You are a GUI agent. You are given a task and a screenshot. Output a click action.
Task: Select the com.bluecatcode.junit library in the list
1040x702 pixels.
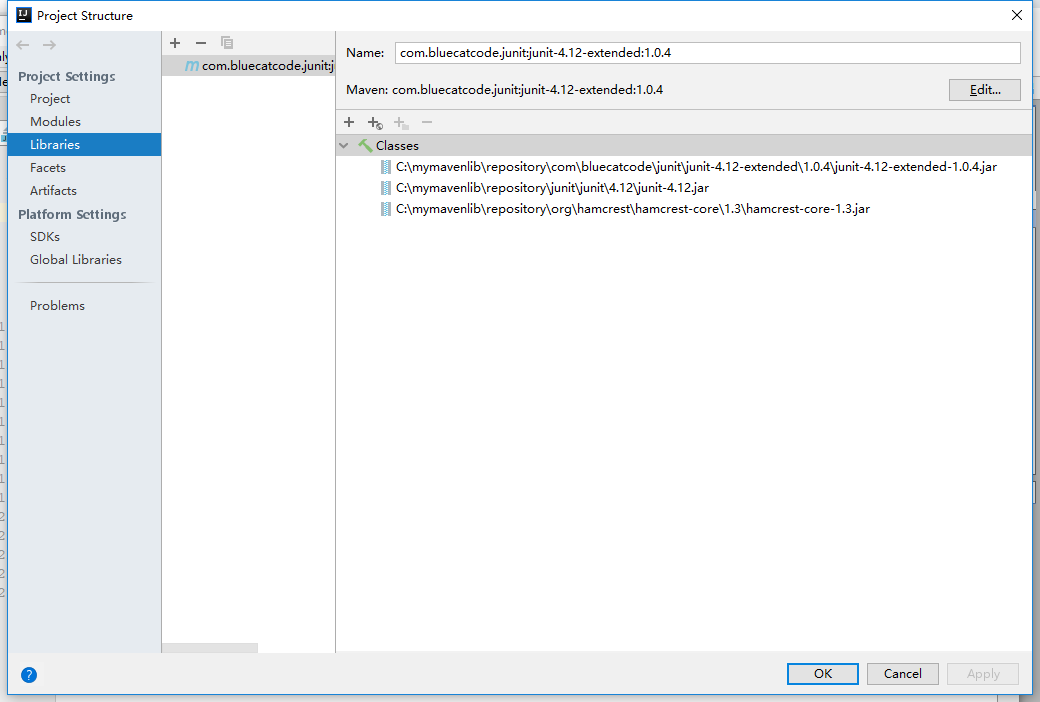click(249, 66)
